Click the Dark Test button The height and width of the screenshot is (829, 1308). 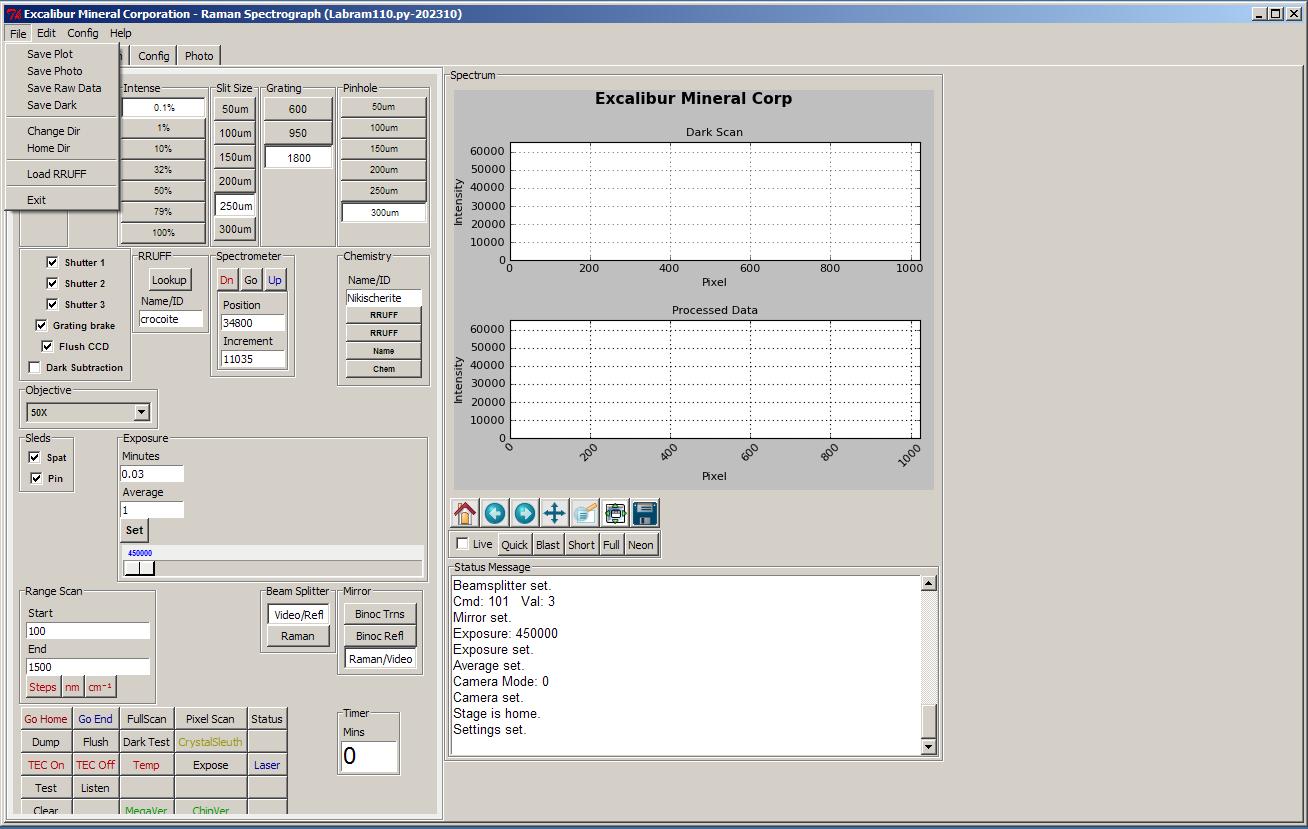tap(146, 742)
